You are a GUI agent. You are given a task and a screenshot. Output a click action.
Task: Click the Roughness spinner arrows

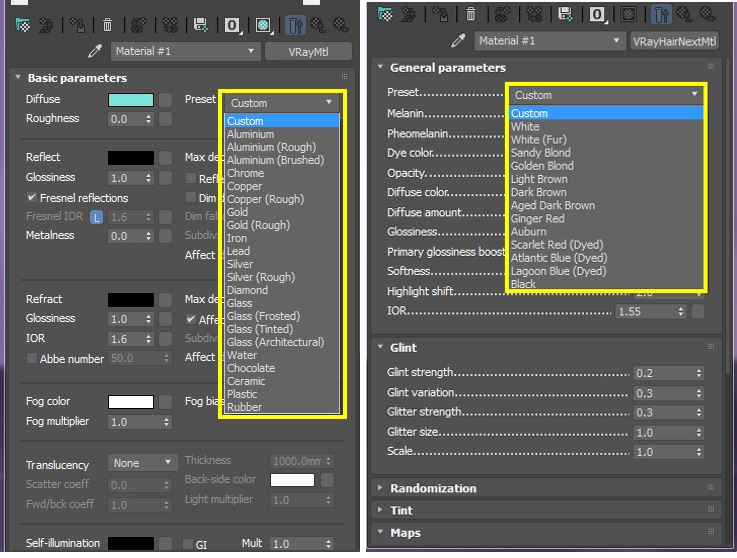[149, 119]
